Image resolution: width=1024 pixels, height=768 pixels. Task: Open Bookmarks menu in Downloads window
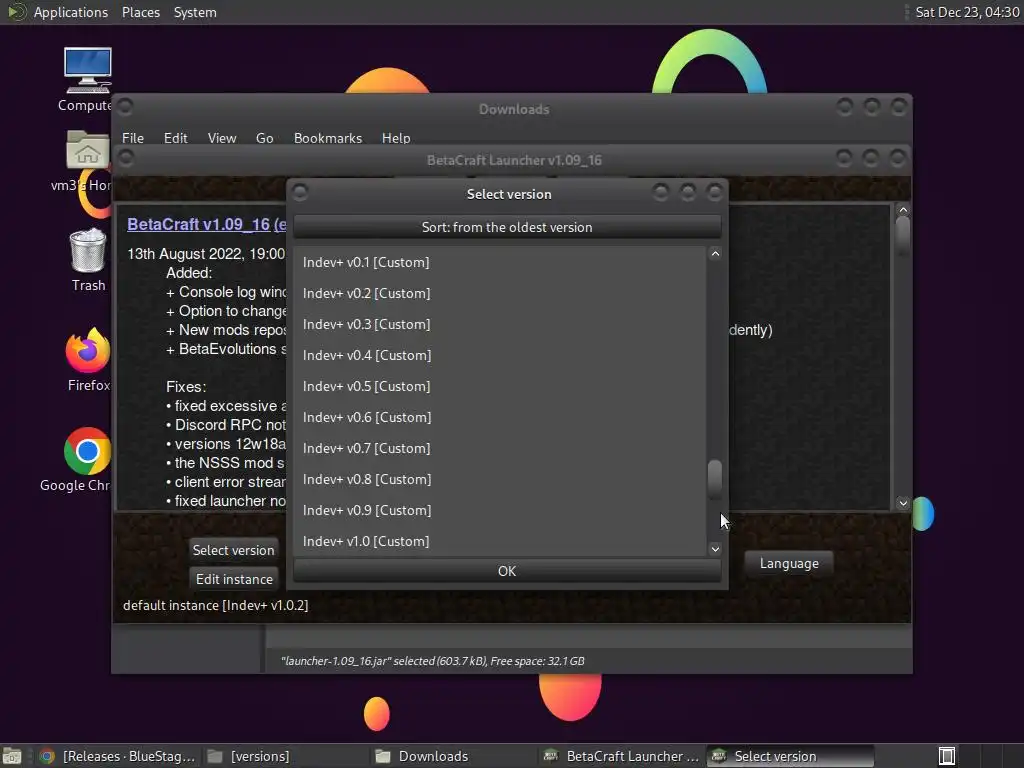tap(328, 138)
